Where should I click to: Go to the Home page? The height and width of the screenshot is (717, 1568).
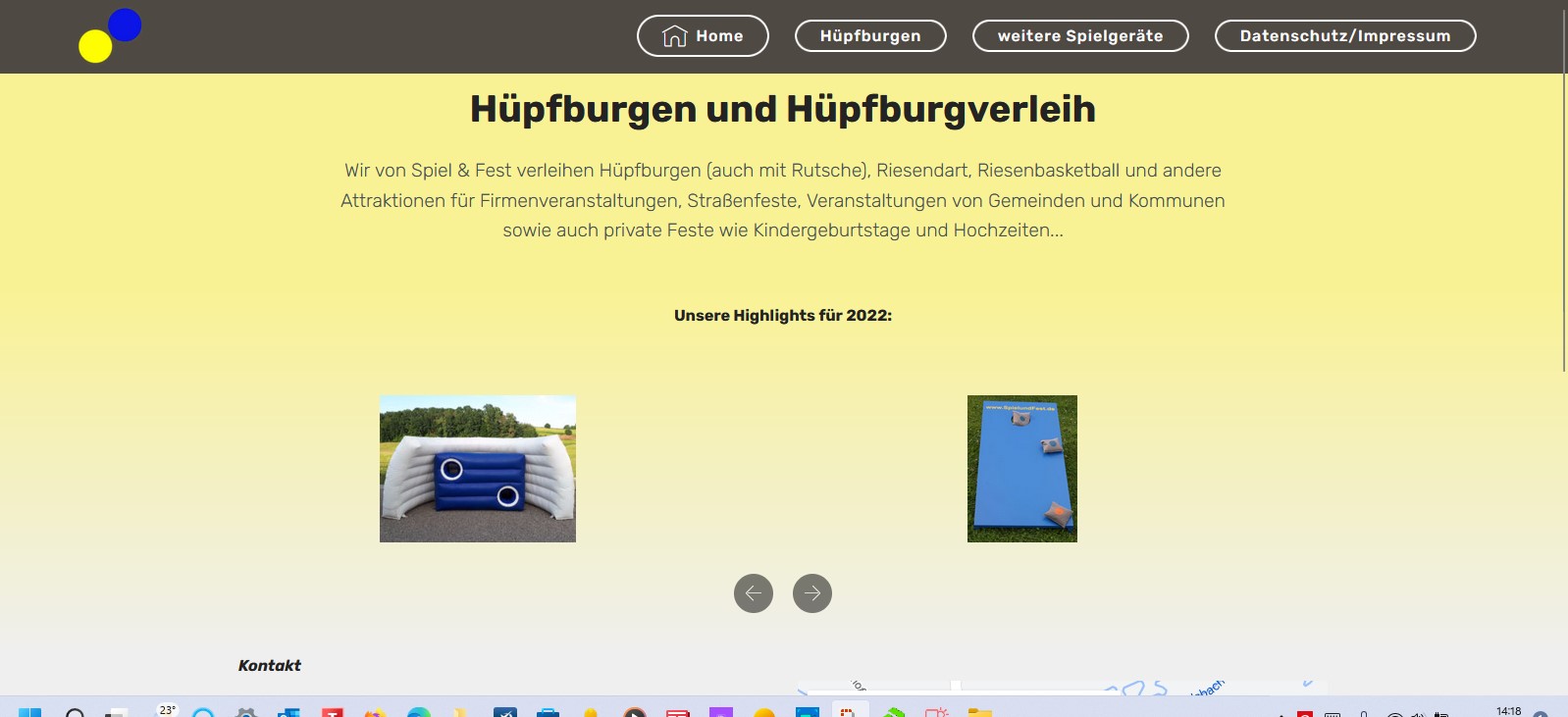coord(703,36)
